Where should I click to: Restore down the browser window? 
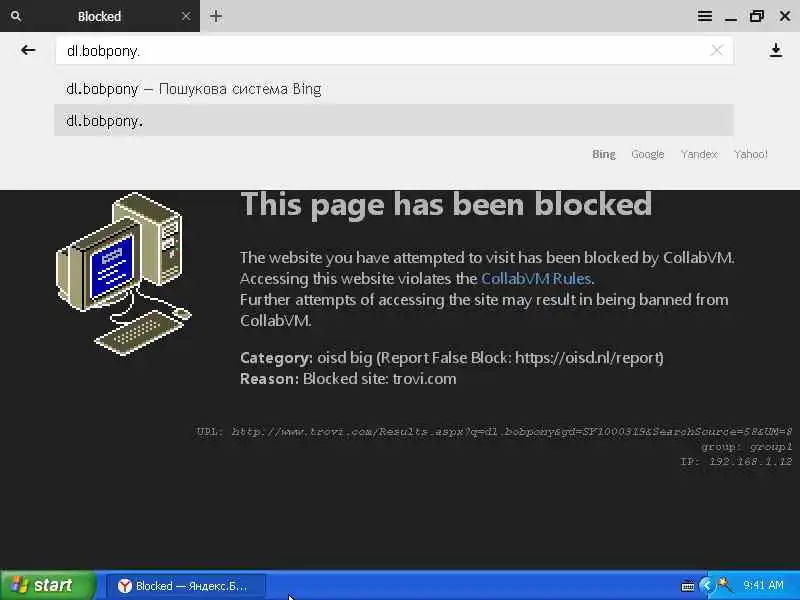(757, 16)
